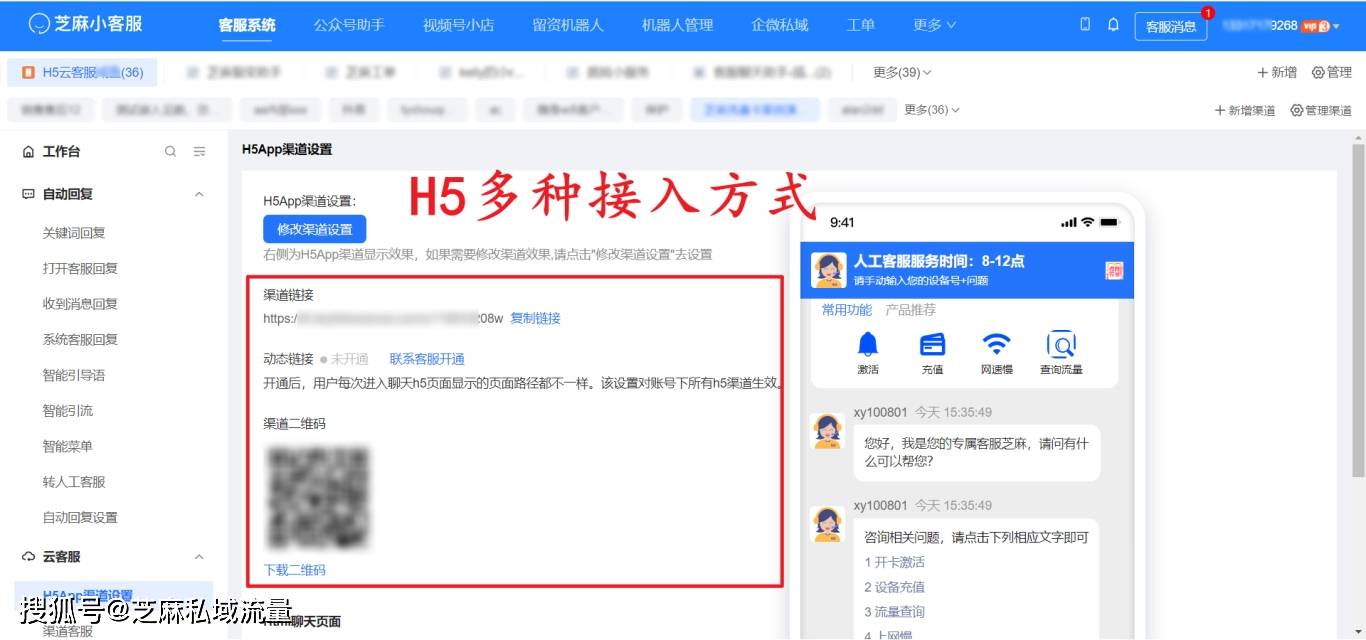The width and height of the screenshot is (1366, 640).
Task: Tap the 激活 bell icon
Action: (x=868, y=345)
